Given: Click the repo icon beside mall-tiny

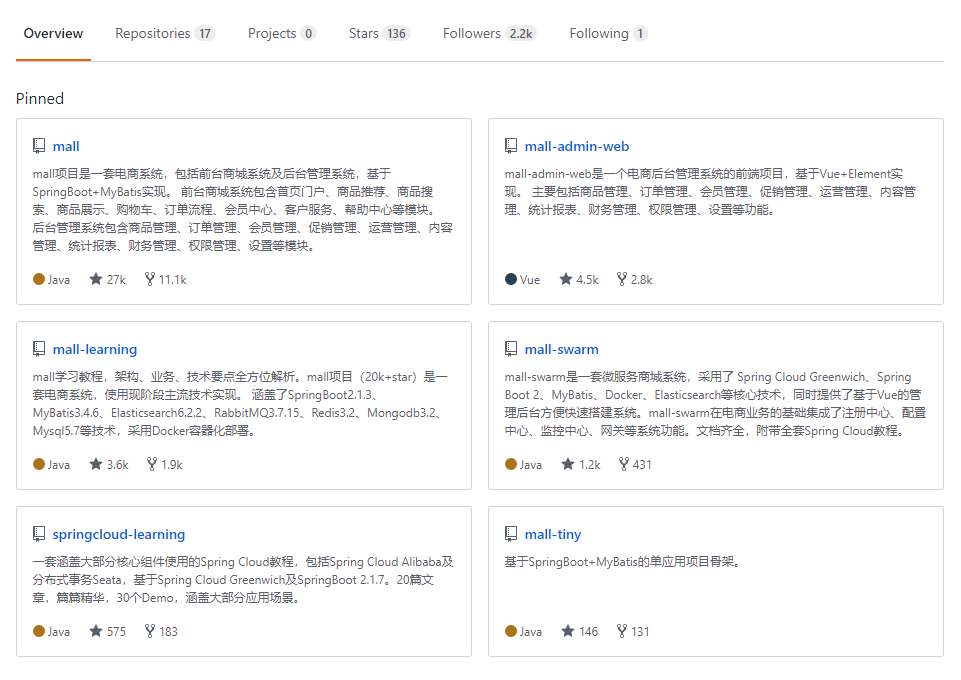Looking at the screenshot, I should (511, 534).
